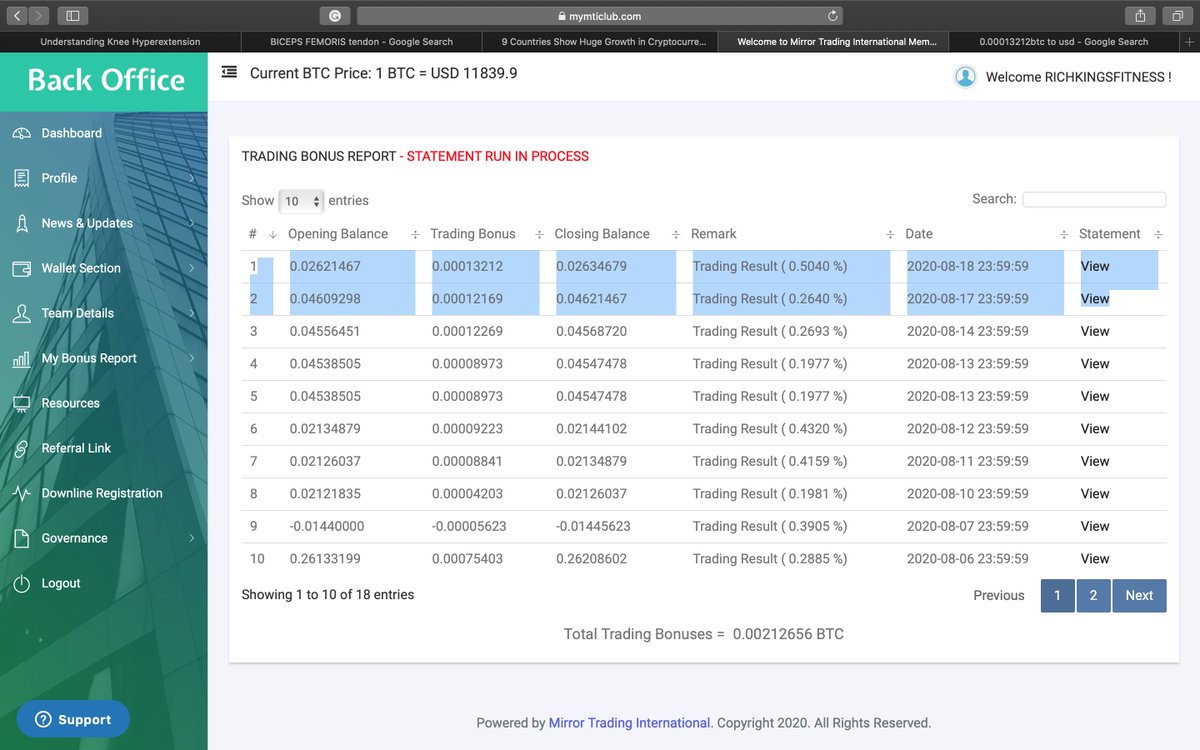The image size is (1200, 750).
Task: Select page 1 pagination button
Action: (x=1057, y=595)
